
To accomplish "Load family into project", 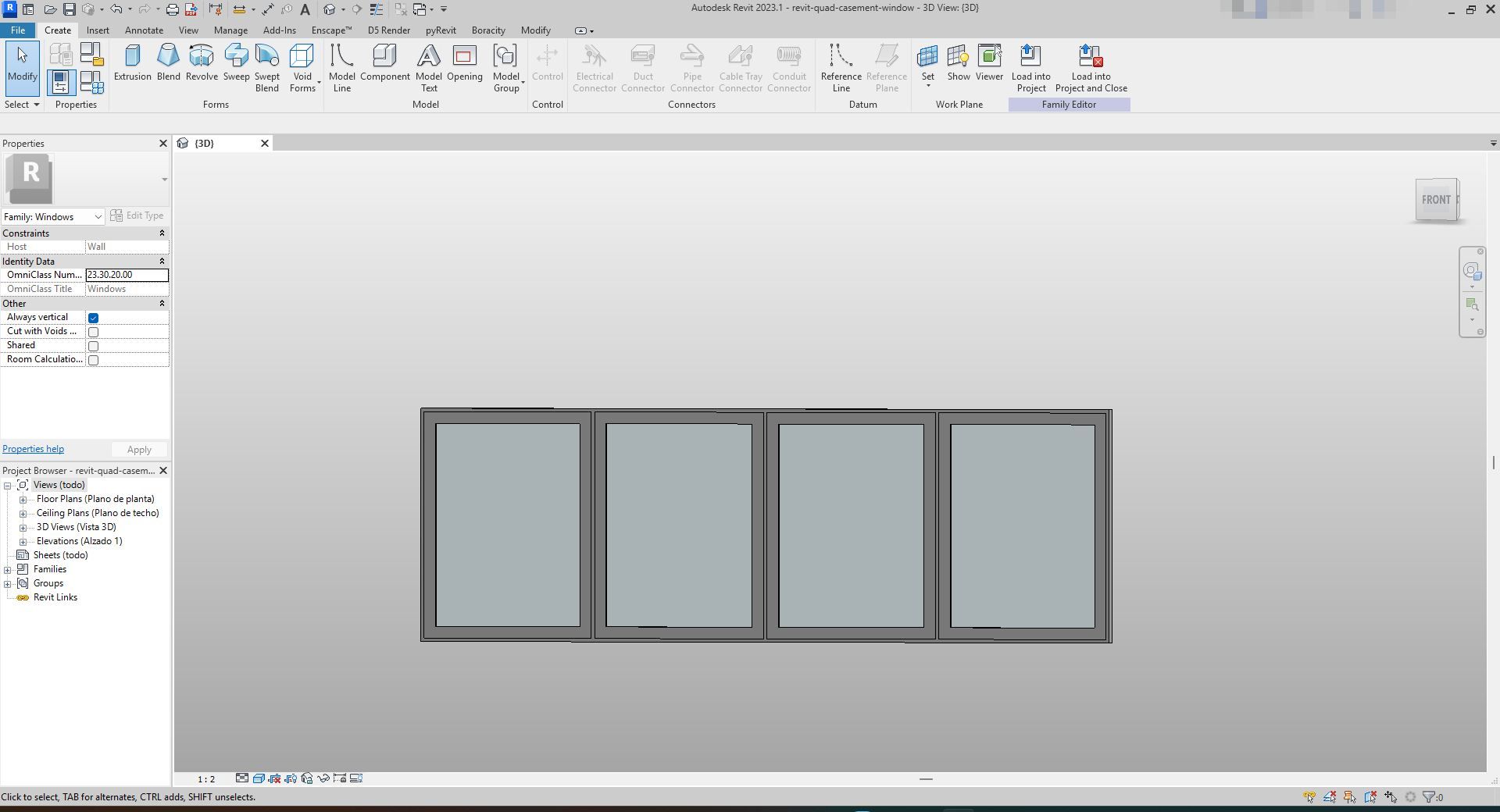I will point(1030,68).
